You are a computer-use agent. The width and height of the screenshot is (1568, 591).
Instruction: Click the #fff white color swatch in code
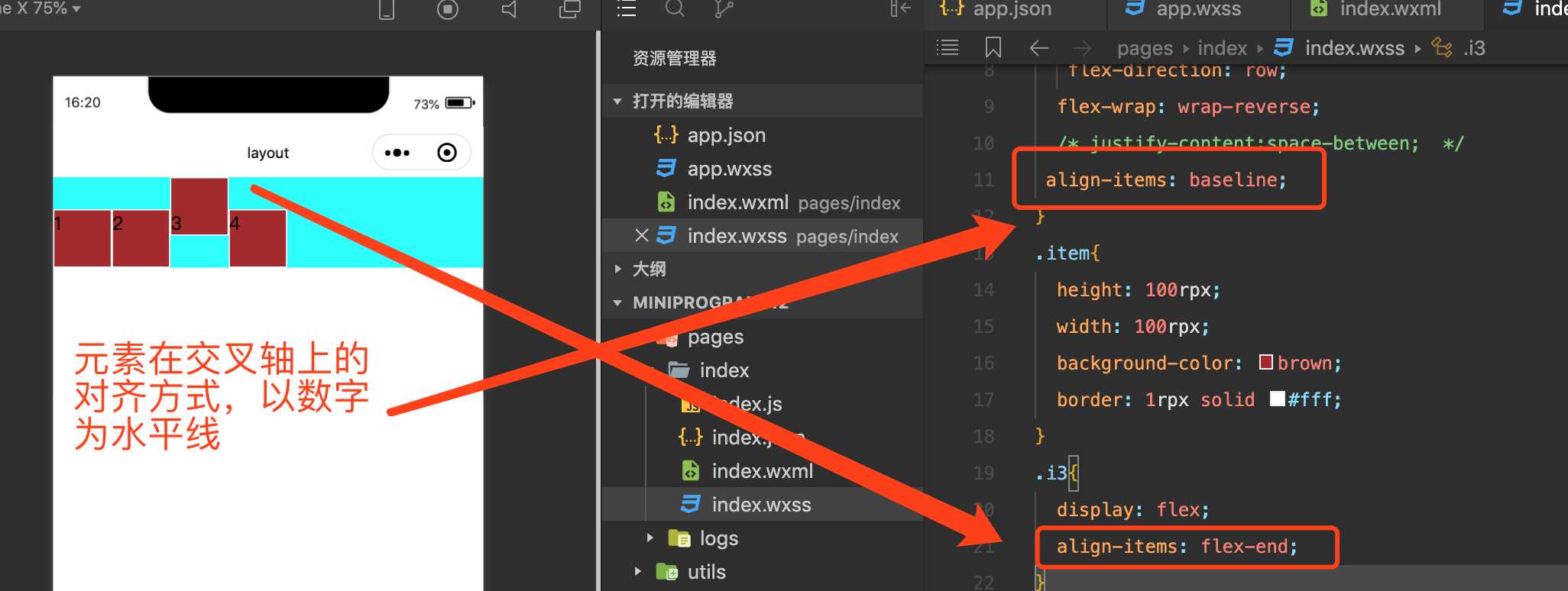[1277, 399]
